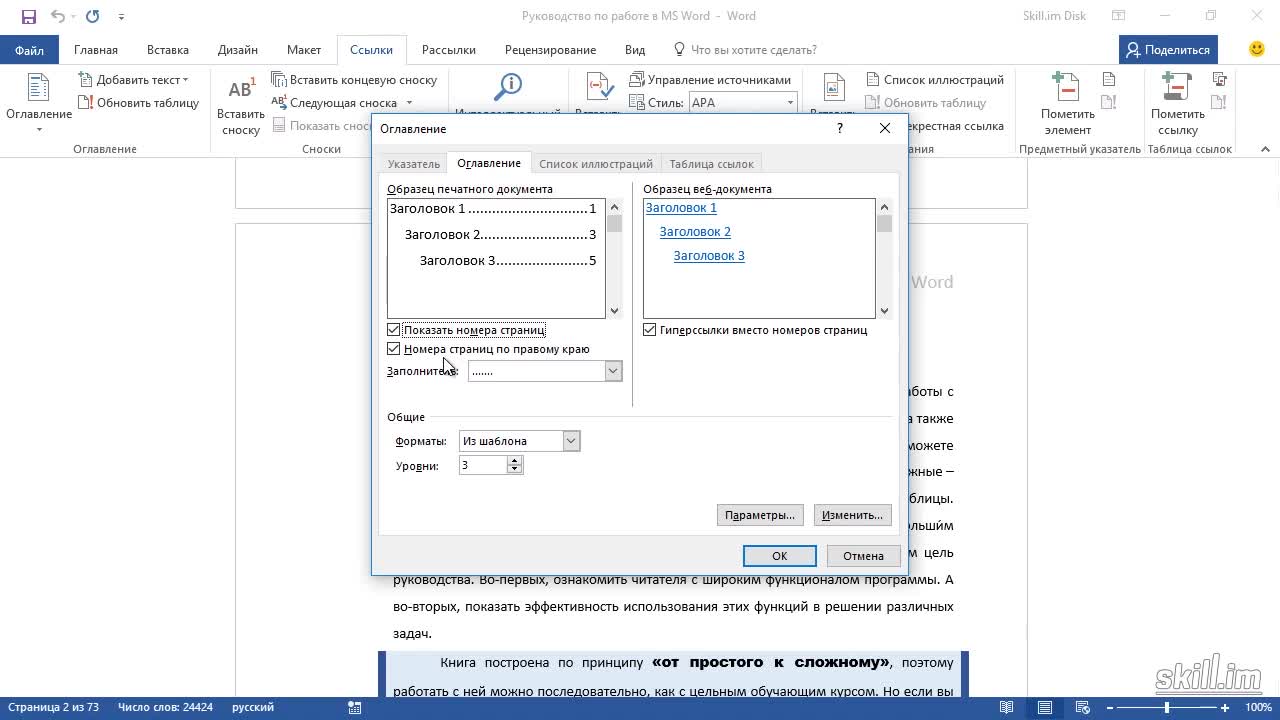Click Список иллюстраций
1280x720 pixels.
pyautogui.click(x=934, y=80)
